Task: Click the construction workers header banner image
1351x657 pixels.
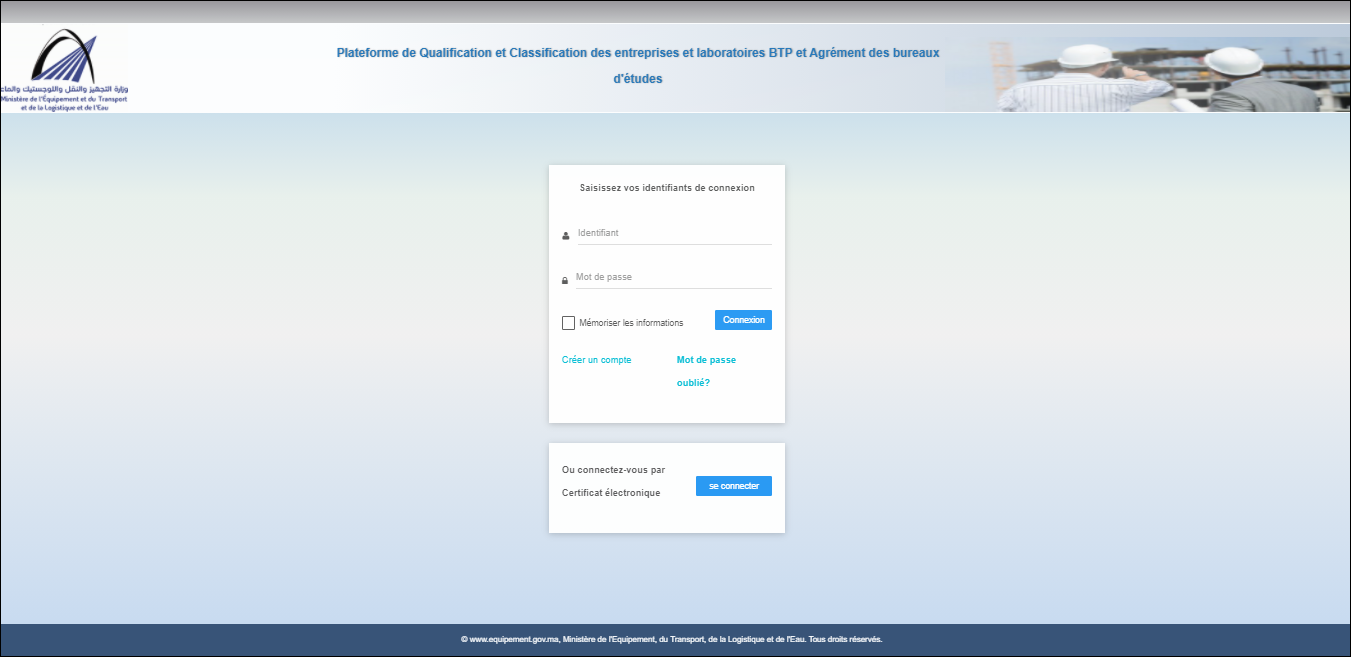Action: click(1147, 74)
